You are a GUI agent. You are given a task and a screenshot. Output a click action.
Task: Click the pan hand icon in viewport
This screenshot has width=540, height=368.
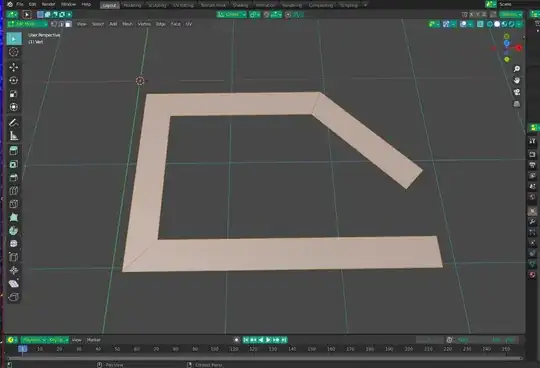pyautogui.click(x=517, y=81)
